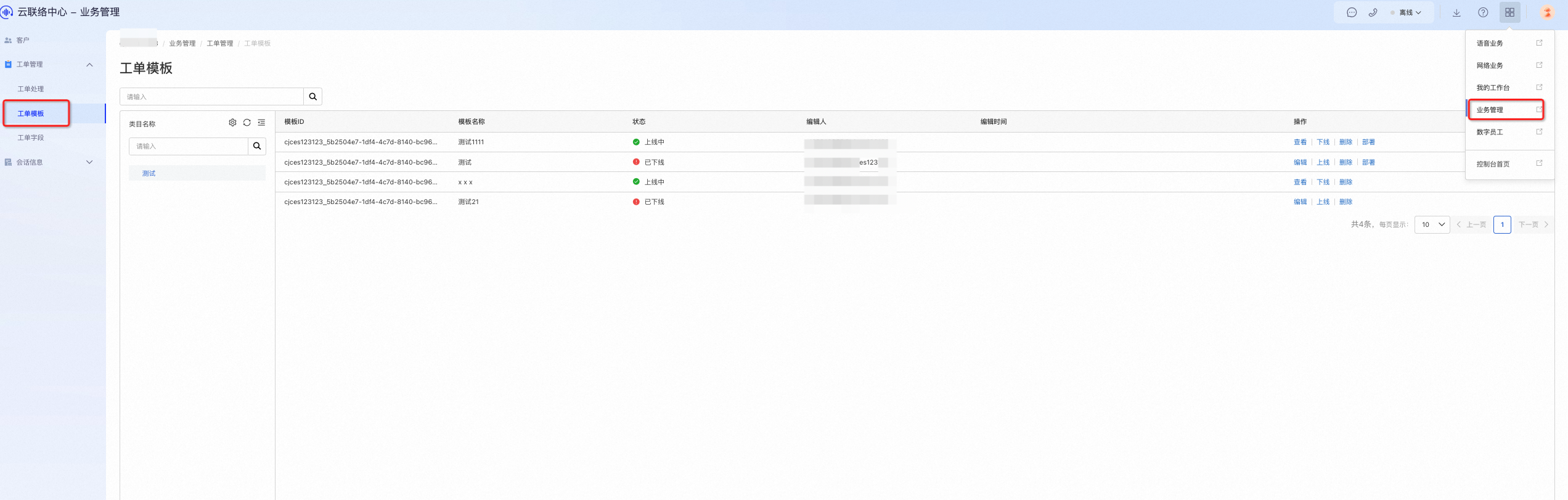This screenshot has height=500, width=1568.
Task: Focus the template search input field
Action: [212, 97]
